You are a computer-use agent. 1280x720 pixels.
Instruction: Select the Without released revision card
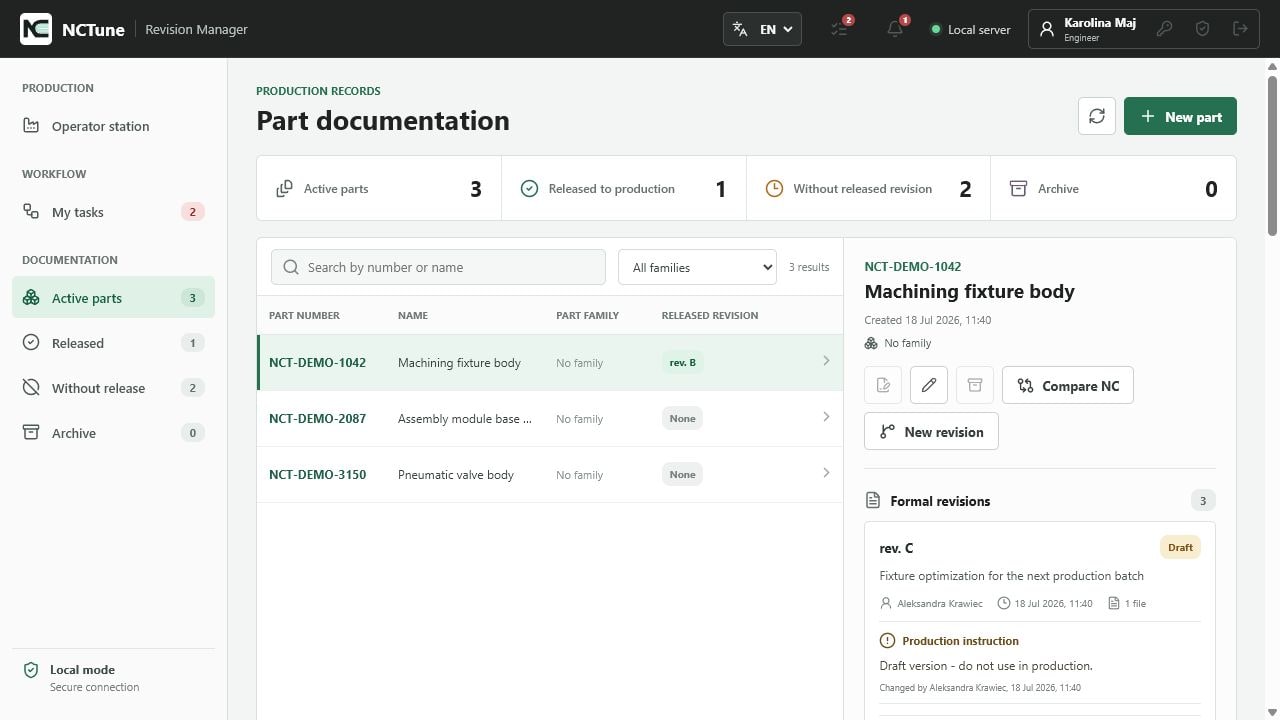tap(868, 188)
